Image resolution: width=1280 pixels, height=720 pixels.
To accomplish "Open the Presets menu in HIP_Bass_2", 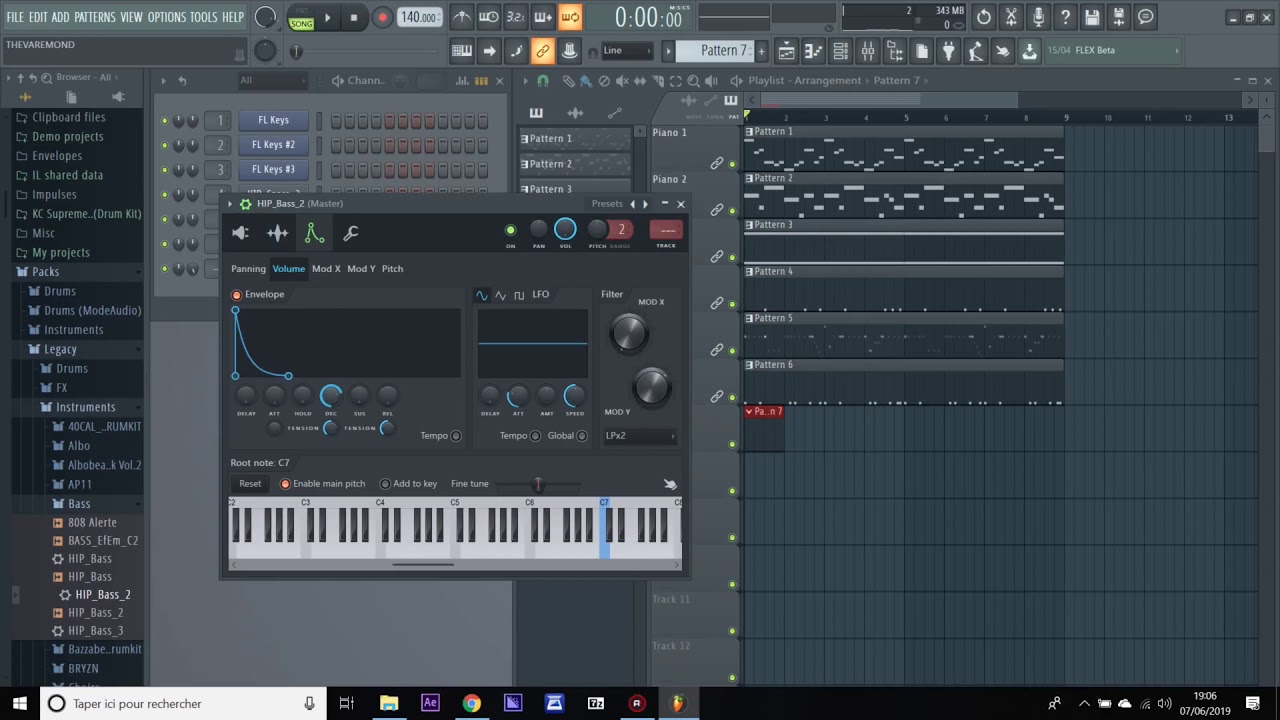I will pyautogui.click(x=607, y=204).
